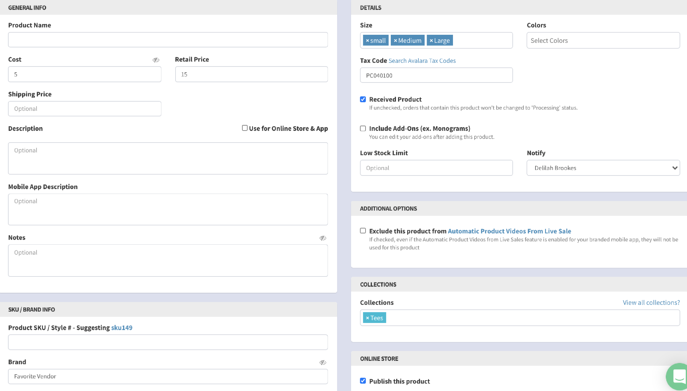Image resolution: width=687 pixels, height=391 pixels.
Task: Toggle visibility icon next to Notes
Action: 322,238
